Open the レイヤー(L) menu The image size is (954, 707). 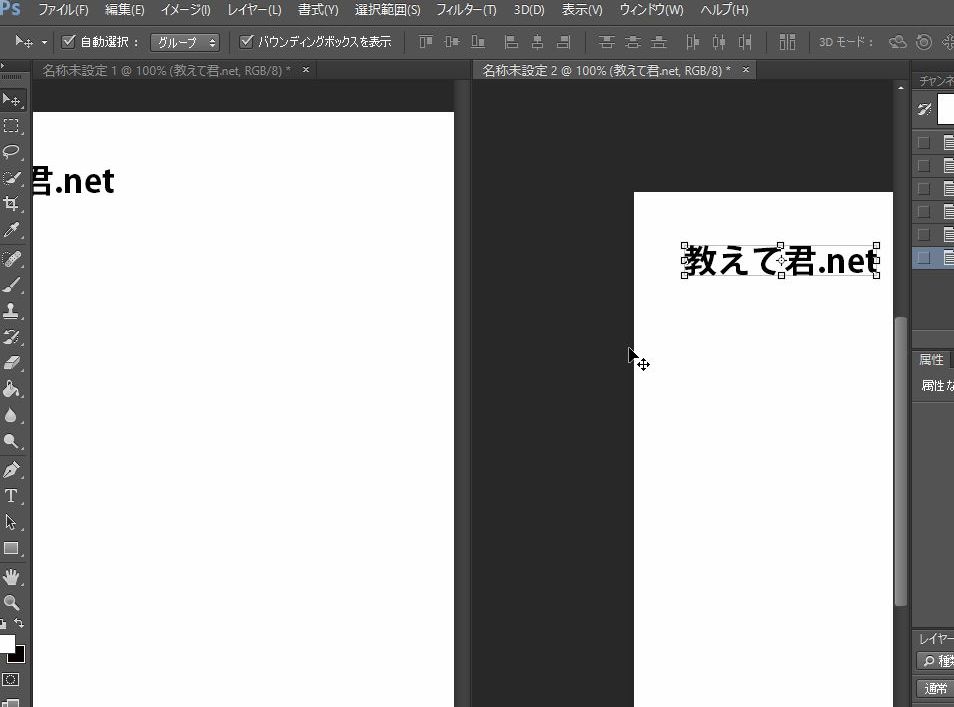254,10
